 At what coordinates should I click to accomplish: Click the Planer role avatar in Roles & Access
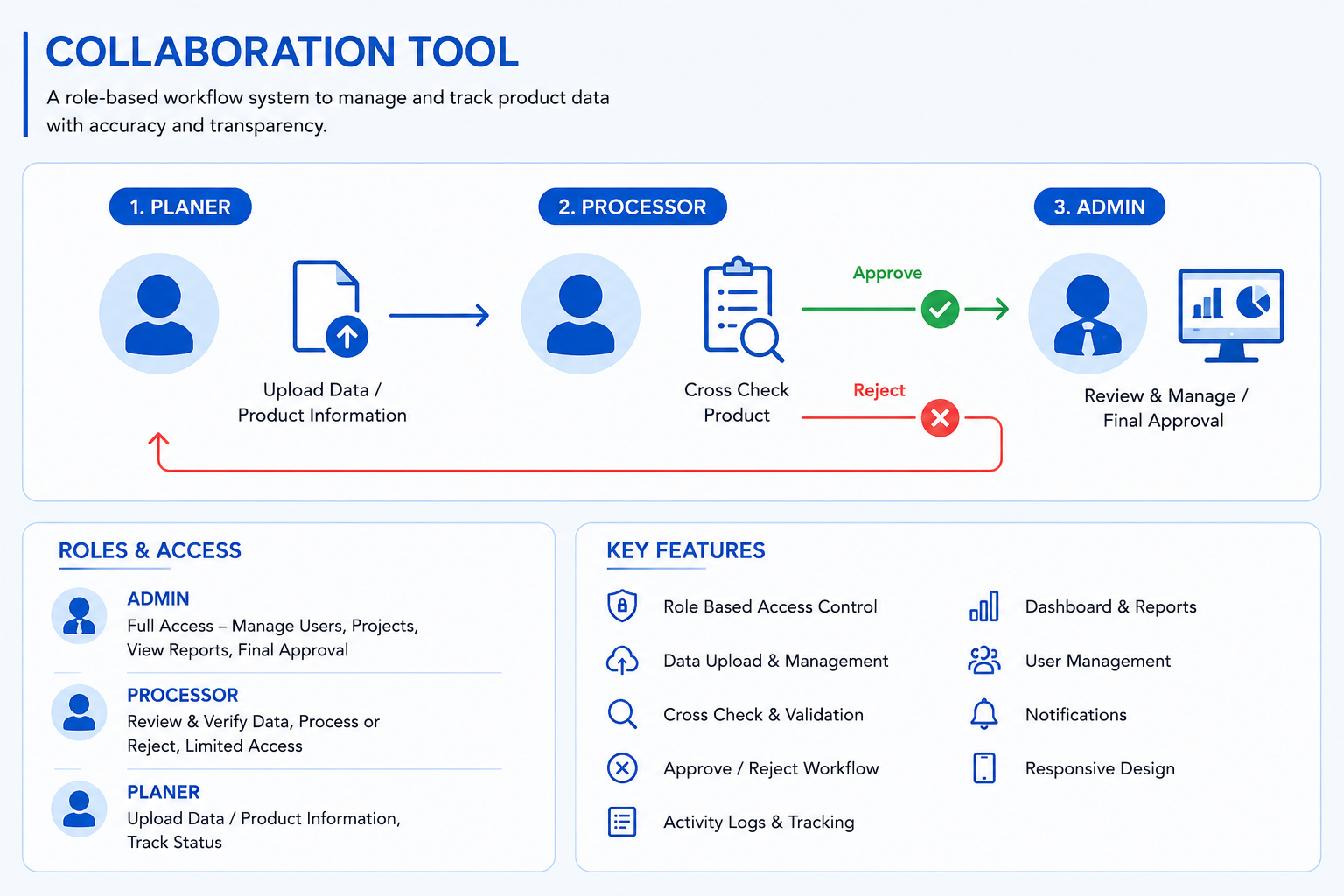tap(79, 808)
